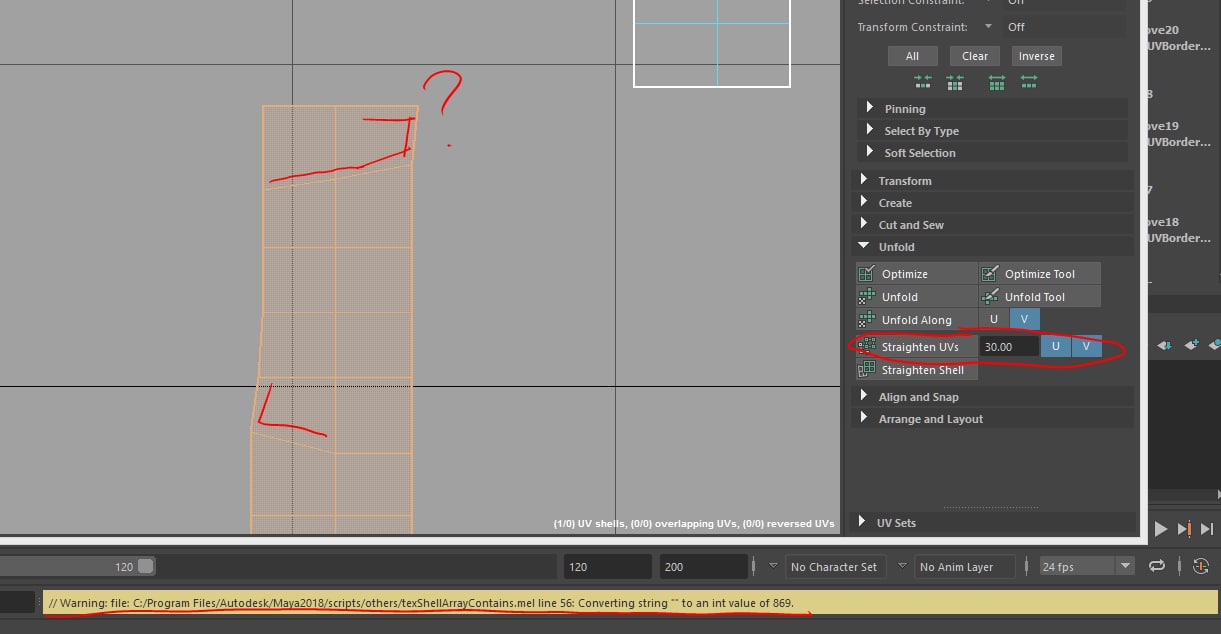This screenshot has height=634, width=1221.
Task: Click the UV shells statistics text in viewport
Action: pyautogui.click(x=694, y=523)
